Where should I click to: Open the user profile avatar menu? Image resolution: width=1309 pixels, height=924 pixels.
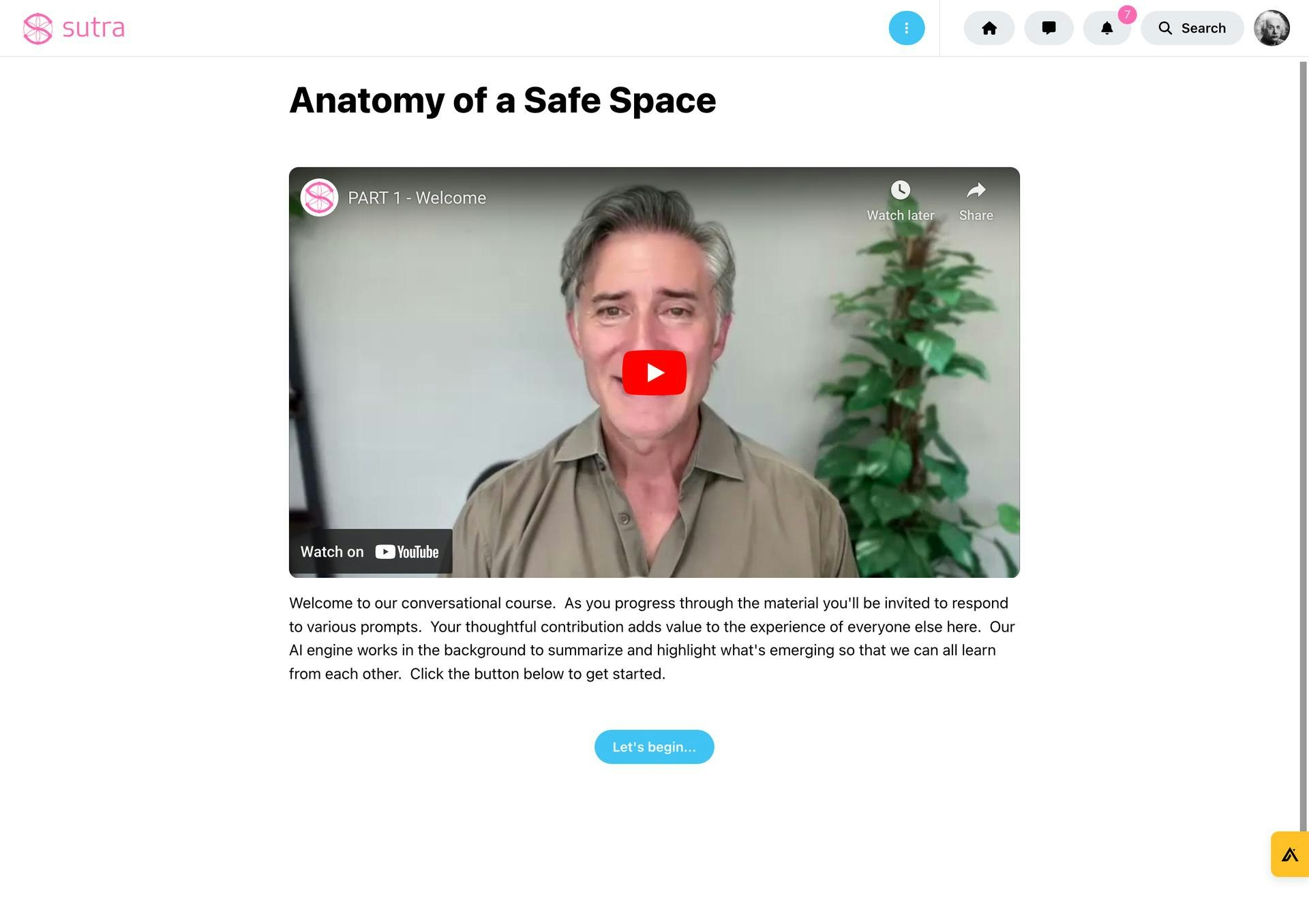(1272, 28)
